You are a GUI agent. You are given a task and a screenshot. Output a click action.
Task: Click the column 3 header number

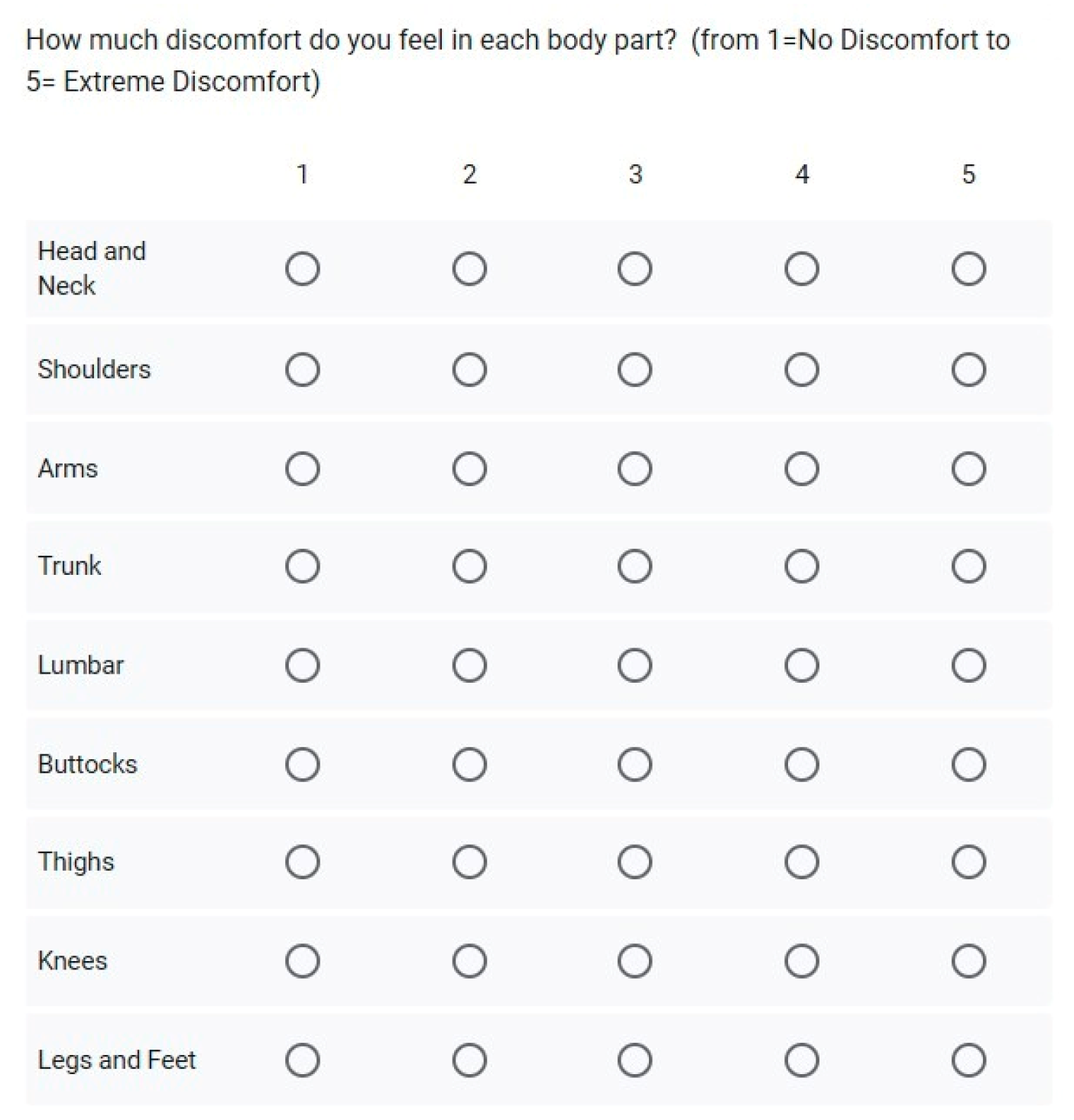tap(634, 174)
